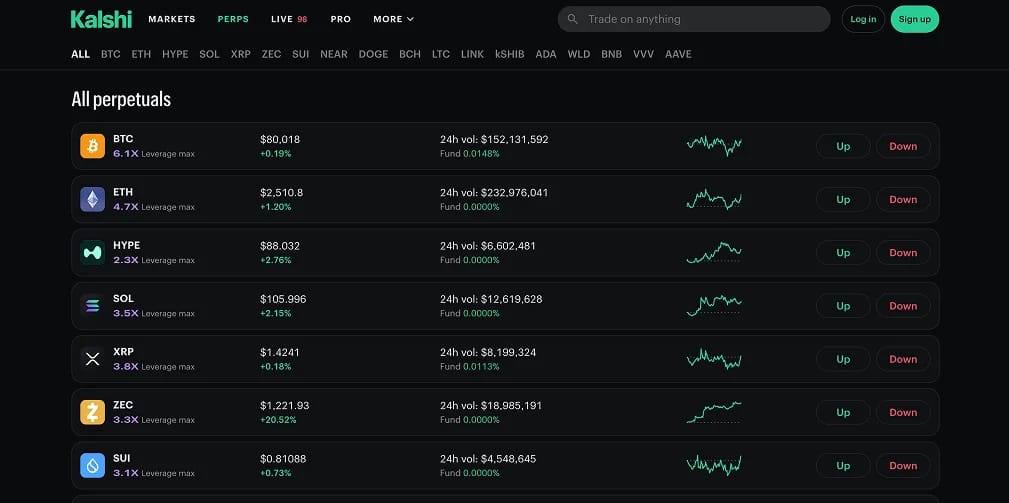Viewport: 1009px width, 503px height.
Task: Click the Zcash coin icon
Action: [93, 412]
